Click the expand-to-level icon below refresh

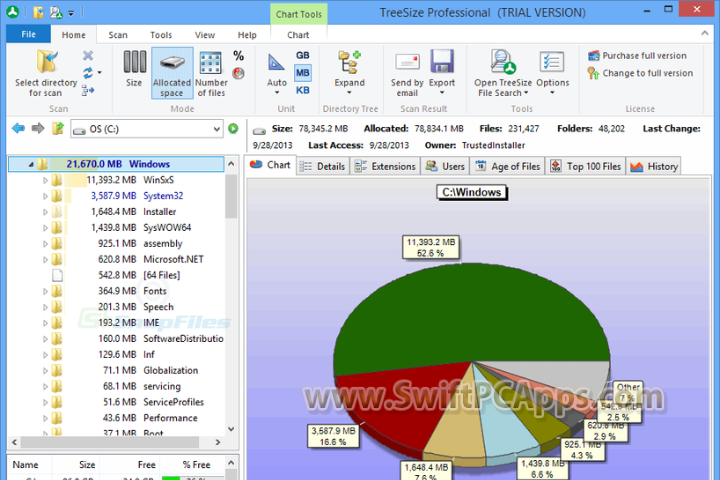(88, 90)
